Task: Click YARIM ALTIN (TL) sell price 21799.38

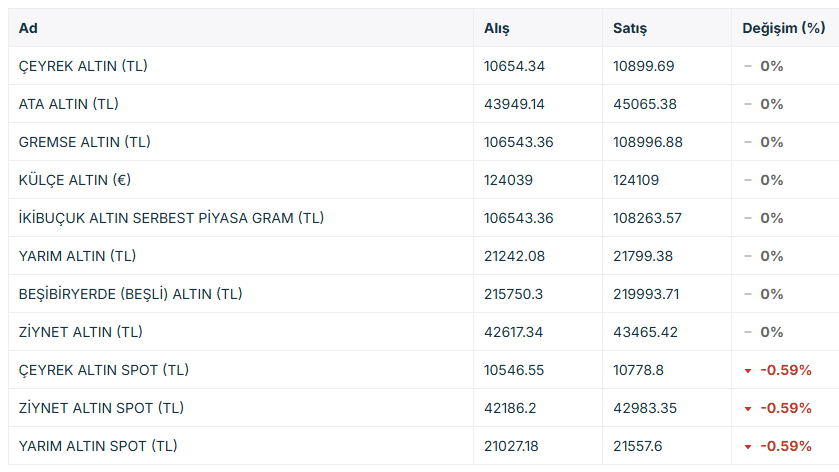Action: [x=643, y=256]
